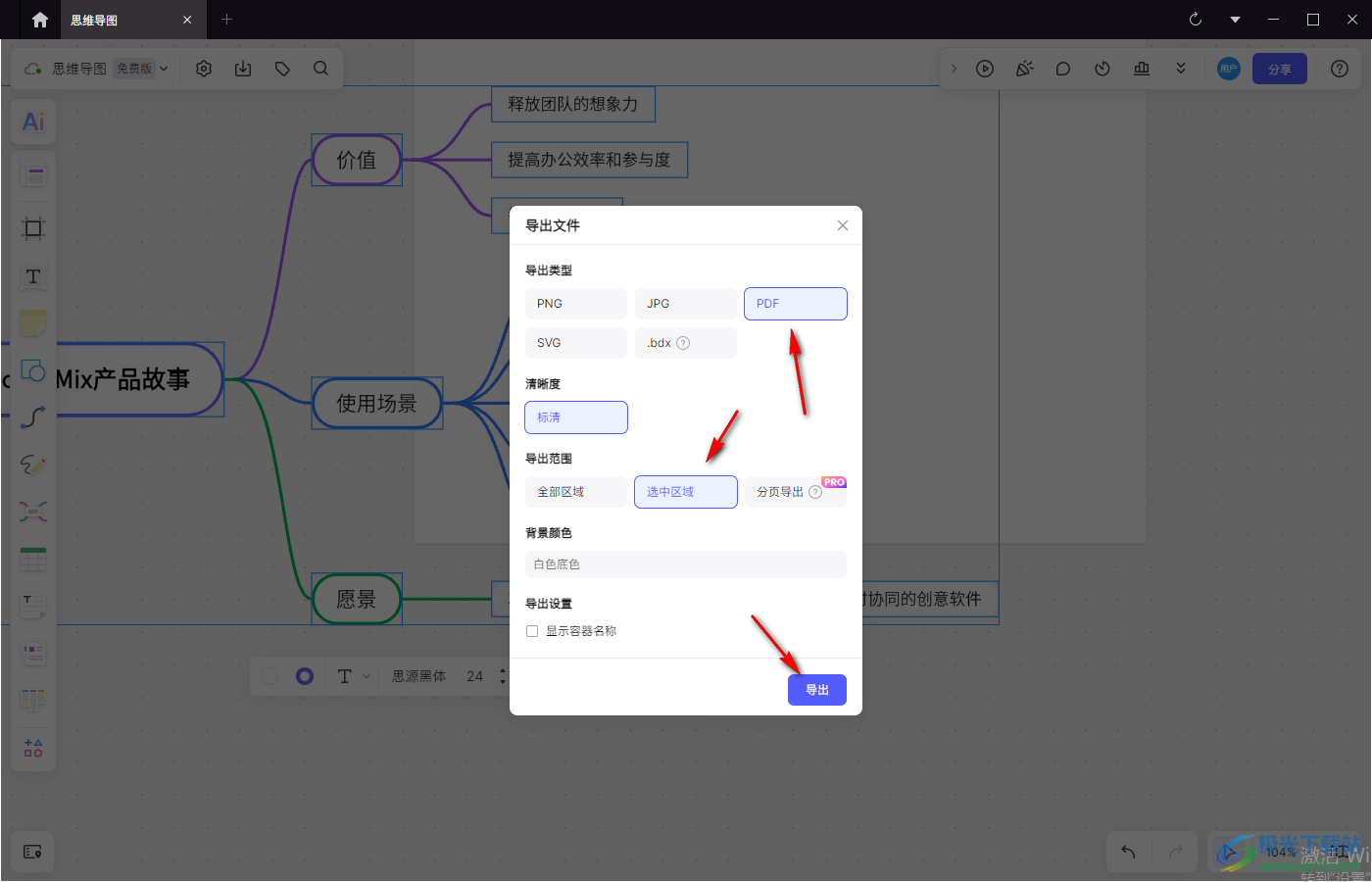
Task: Select the mind map tool in sidebar
Action: tap(33, 512)
